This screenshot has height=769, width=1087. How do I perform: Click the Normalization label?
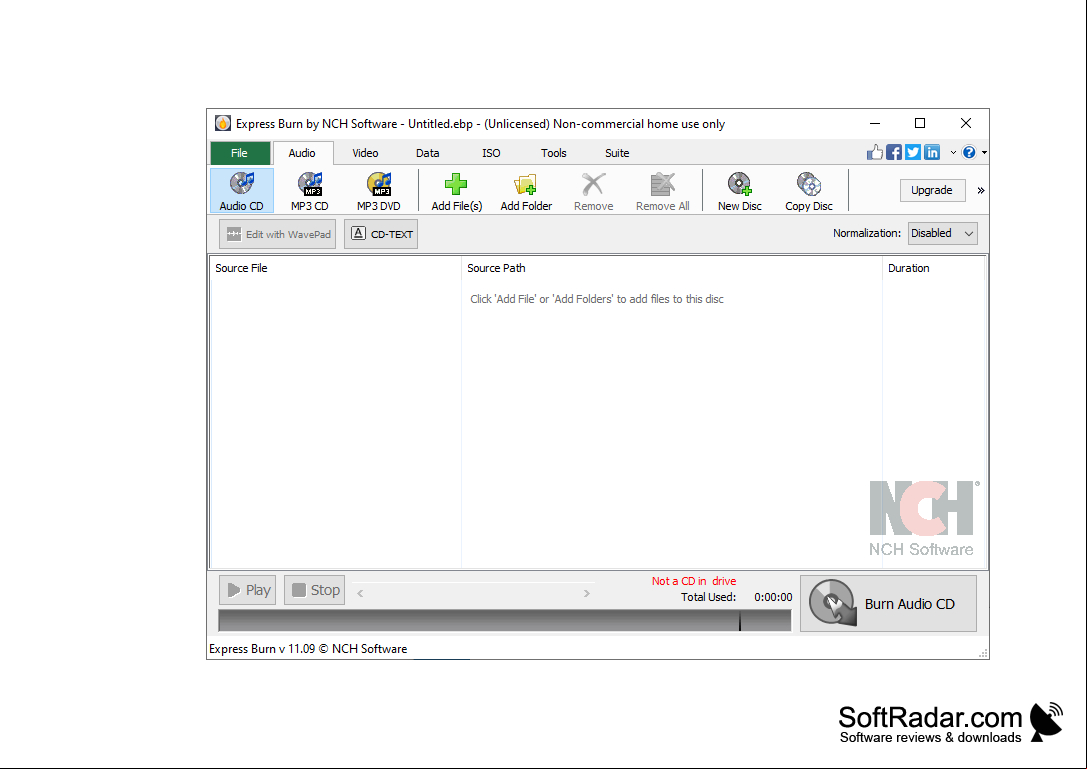pyautogui.click(x=867, y=233)
